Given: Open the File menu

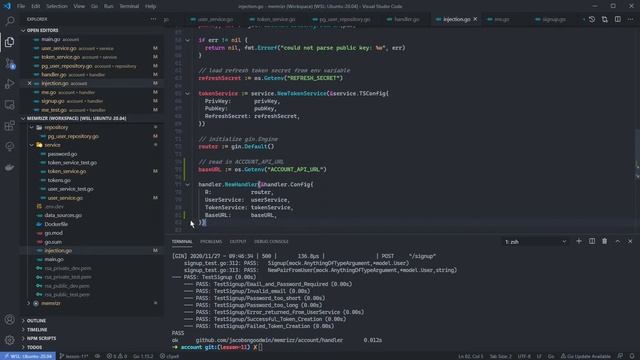Looking at the screenshot, I should click(21, 6).
